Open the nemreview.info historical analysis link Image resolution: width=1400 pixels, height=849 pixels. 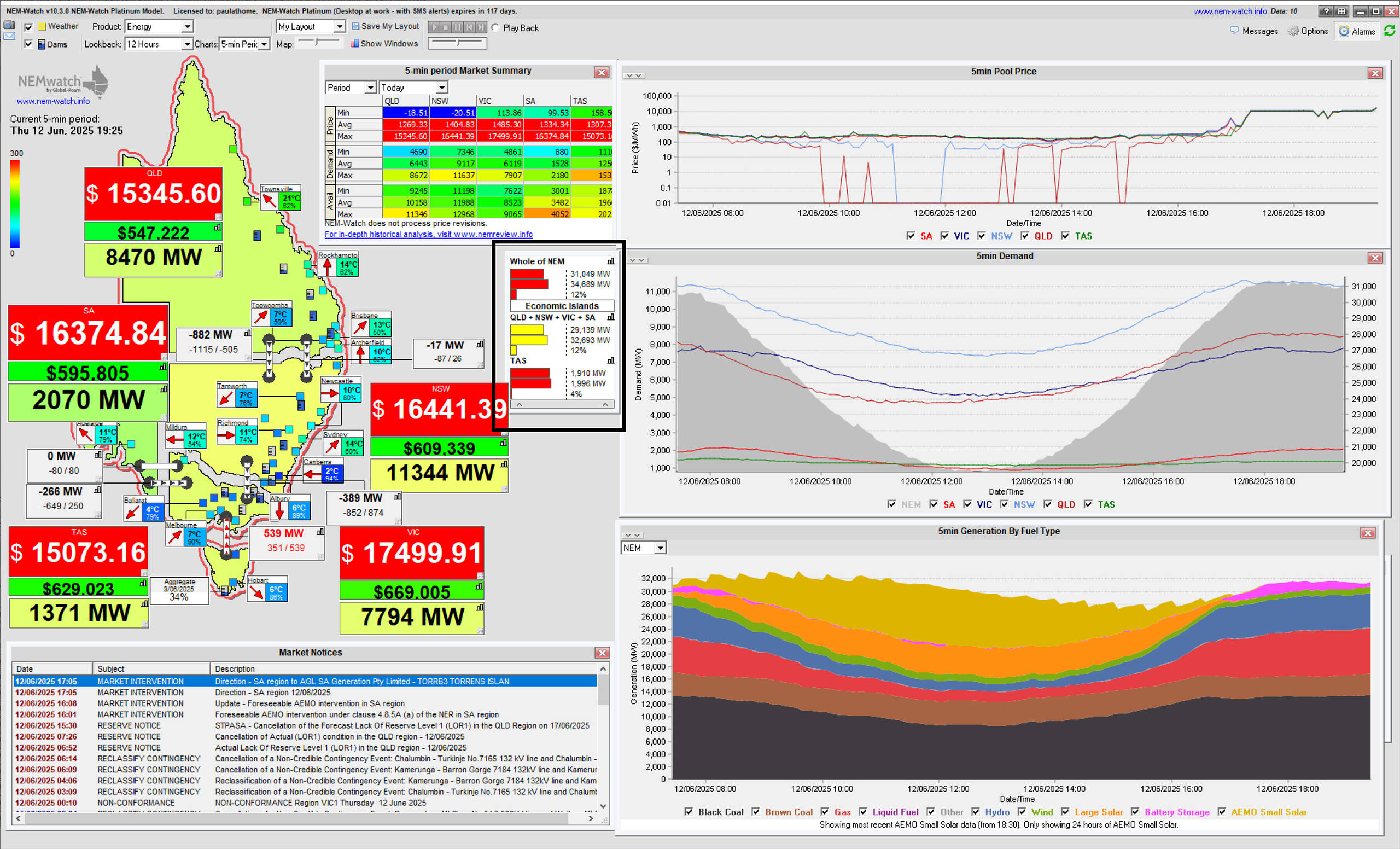pos(428,234)
